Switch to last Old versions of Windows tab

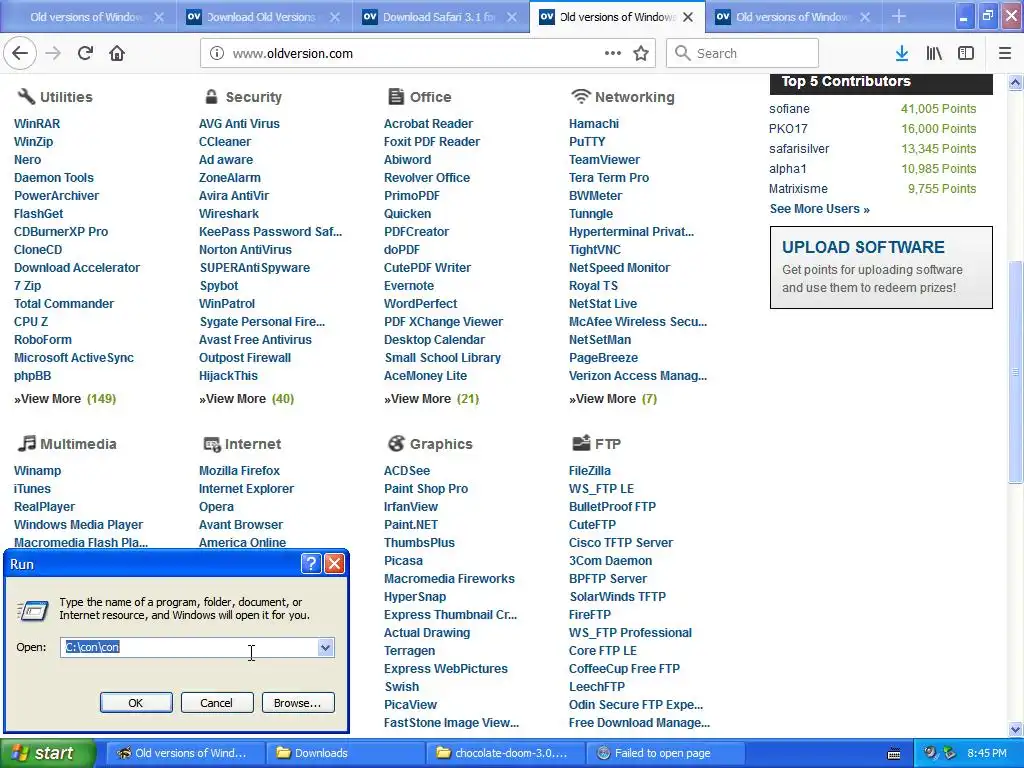793,17
